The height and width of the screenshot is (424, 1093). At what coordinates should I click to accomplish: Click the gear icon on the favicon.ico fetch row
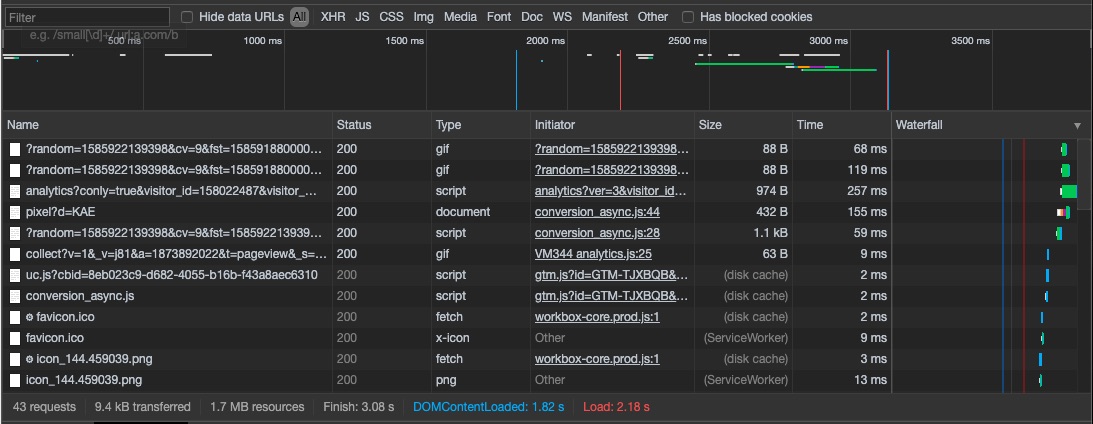coord(30,317)
